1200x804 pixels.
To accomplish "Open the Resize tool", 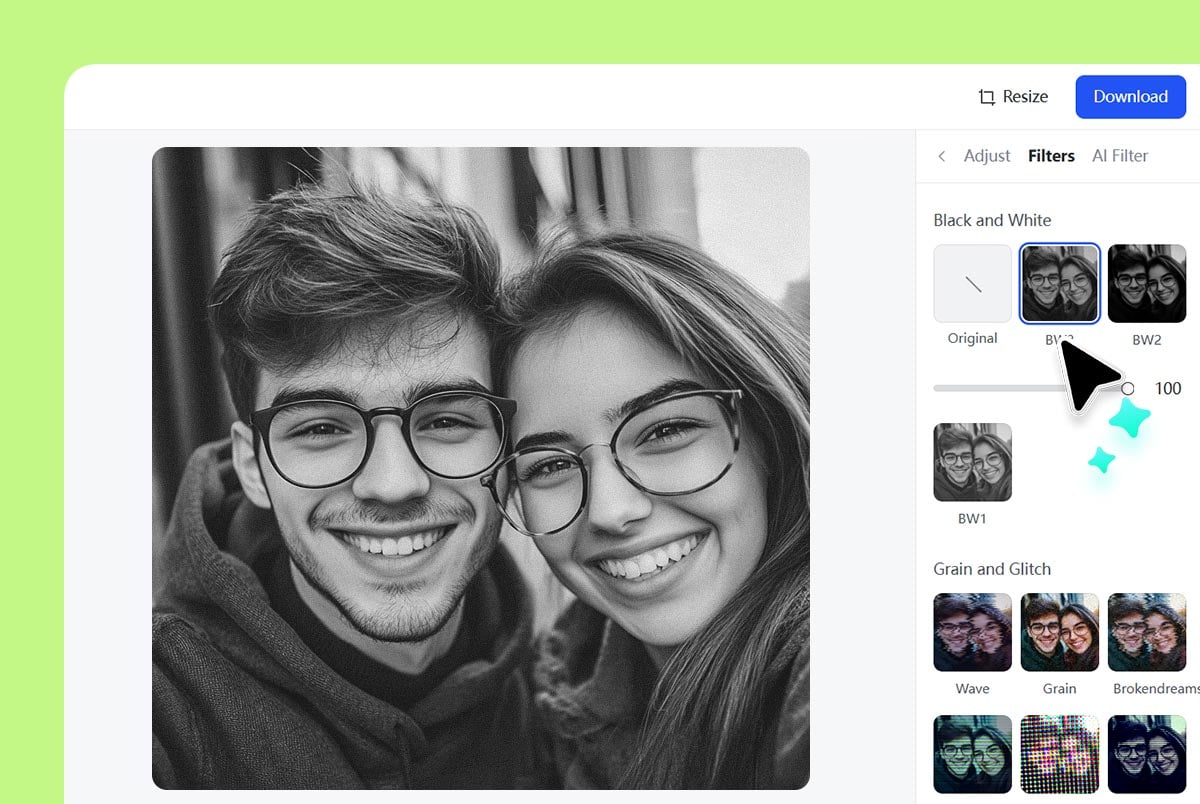I will tap(1013, 97).
